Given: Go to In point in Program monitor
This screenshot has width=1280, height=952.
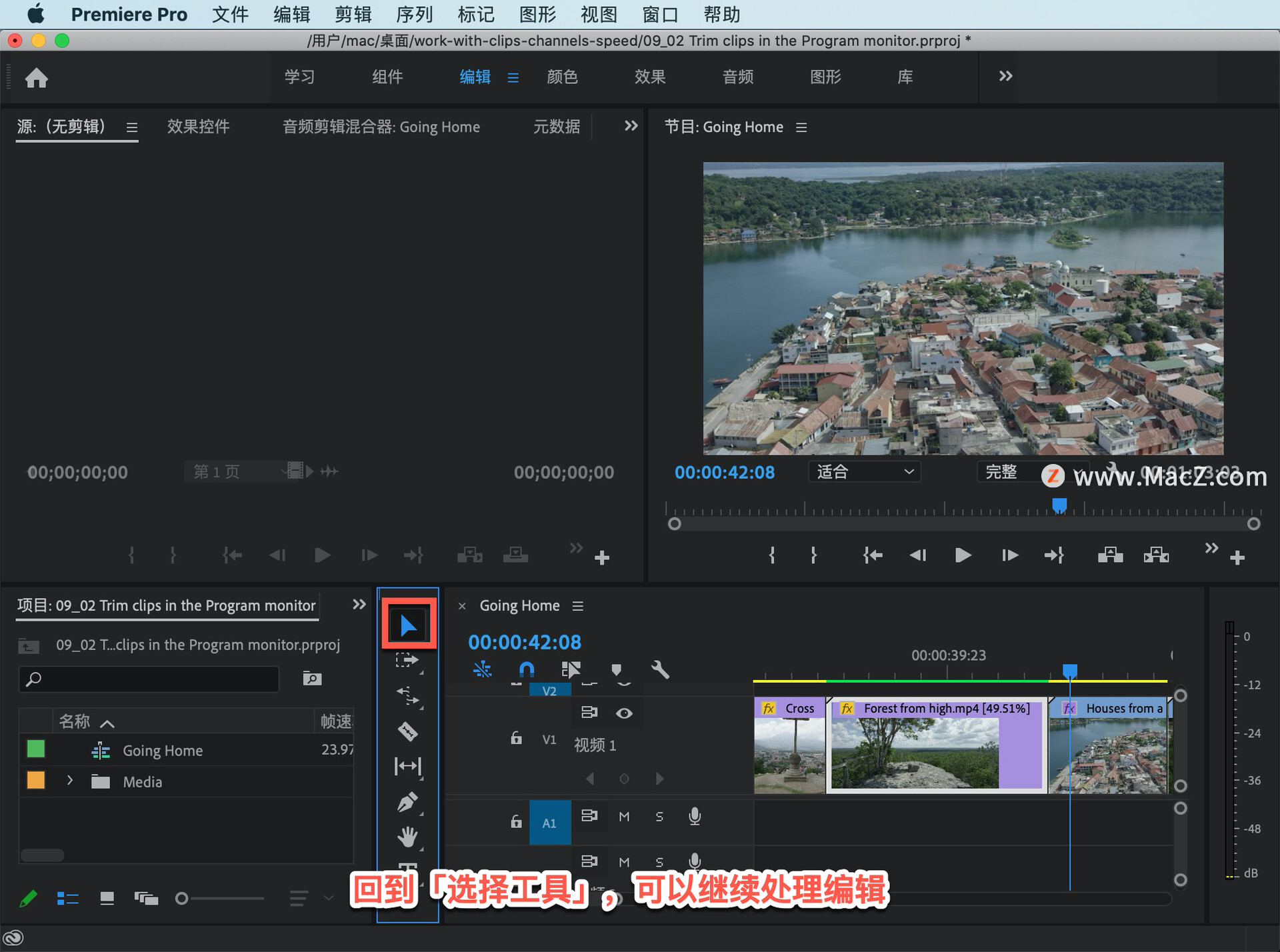Looking at the screenshot, I should click(x=873, y=555).
